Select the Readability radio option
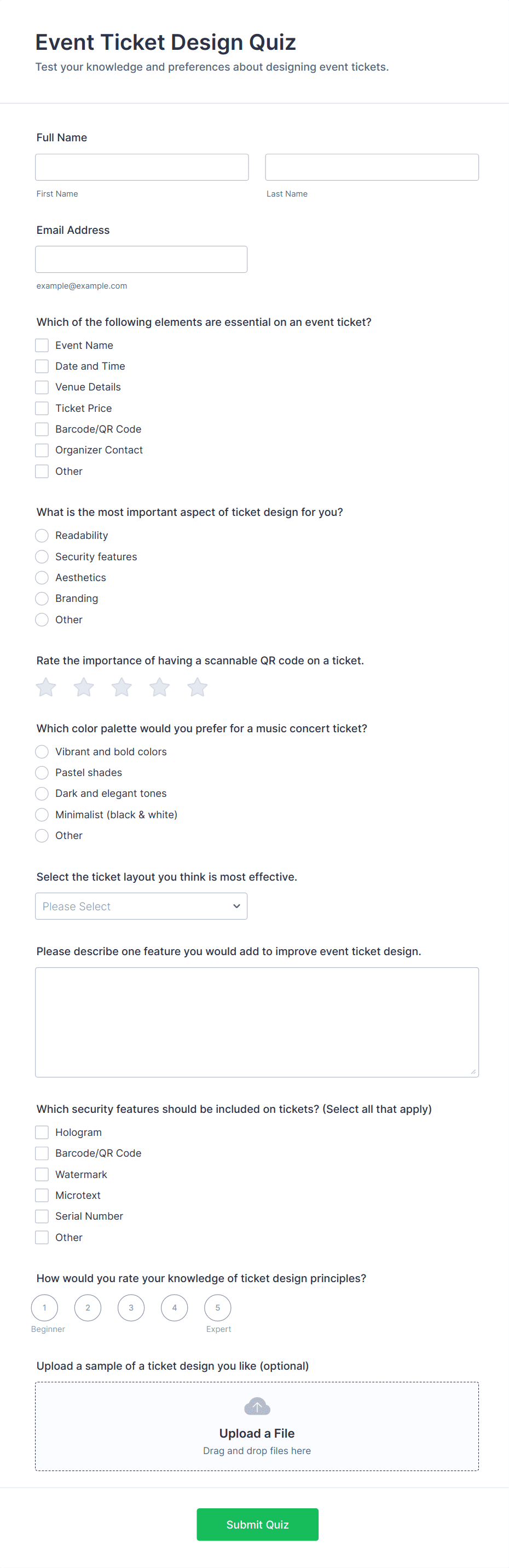 point(42,536)
